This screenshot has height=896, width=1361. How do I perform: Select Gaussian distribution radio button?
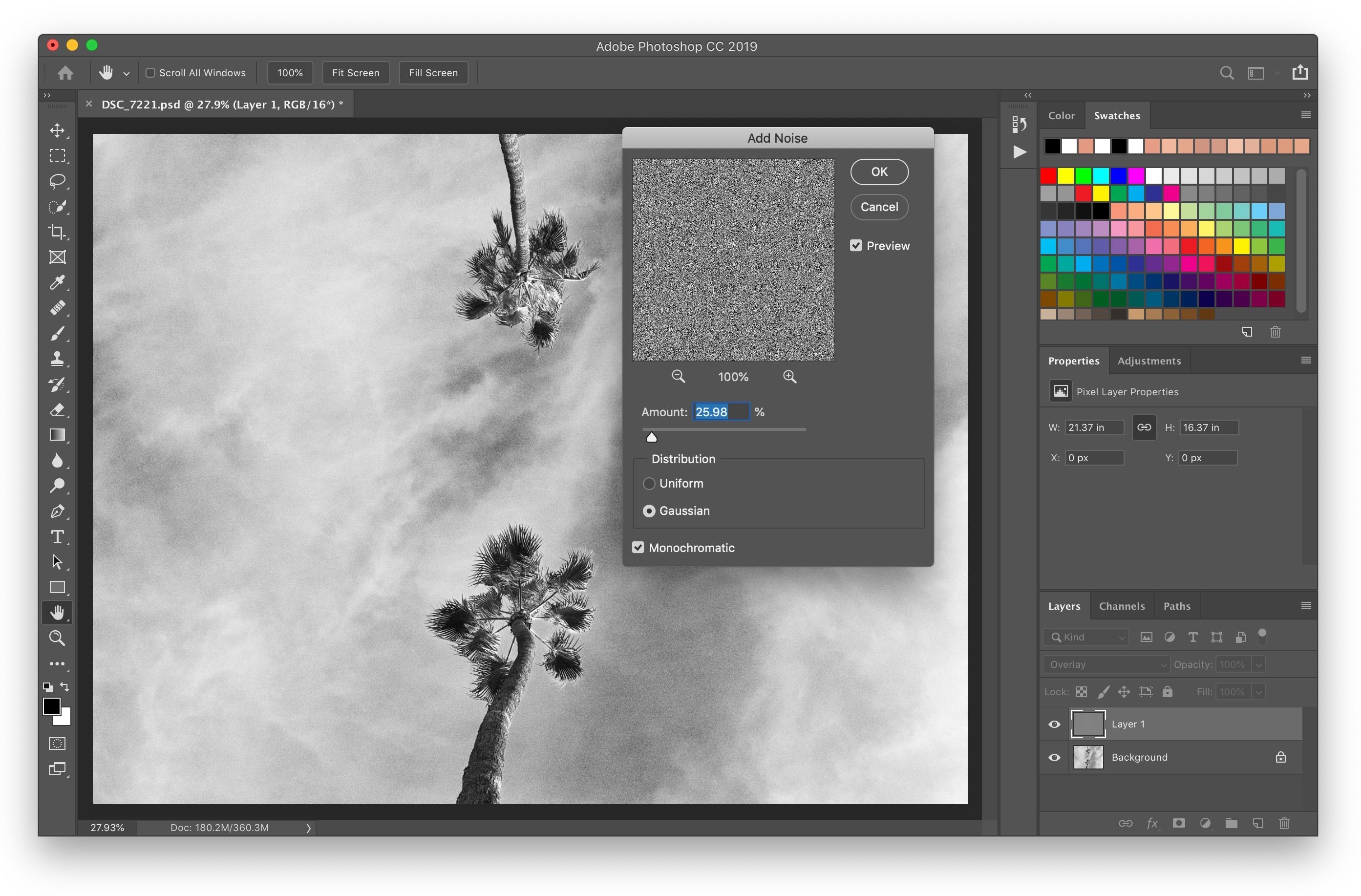647,511
